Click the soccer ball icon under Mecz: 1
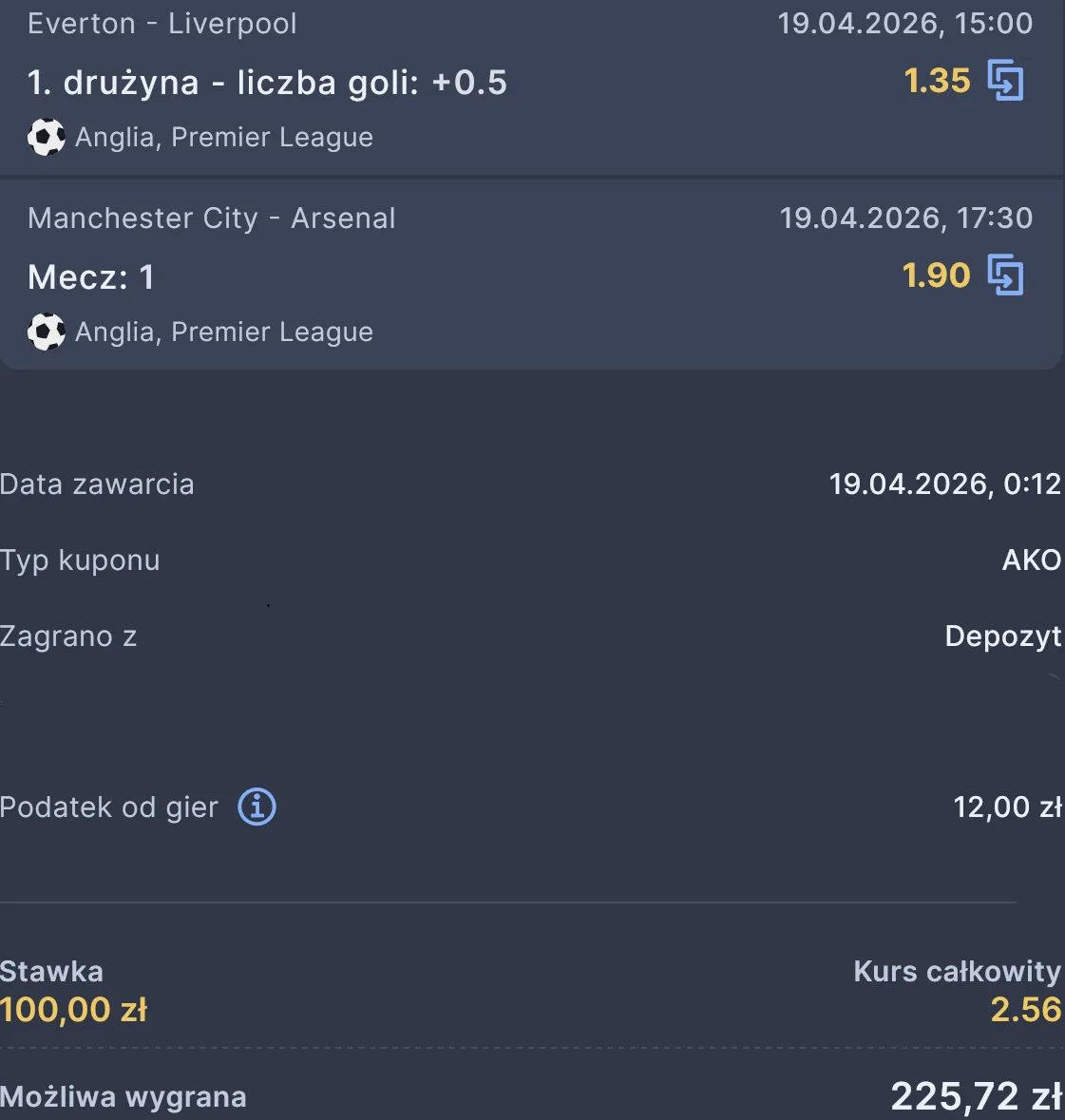 (x=46, y=332)
